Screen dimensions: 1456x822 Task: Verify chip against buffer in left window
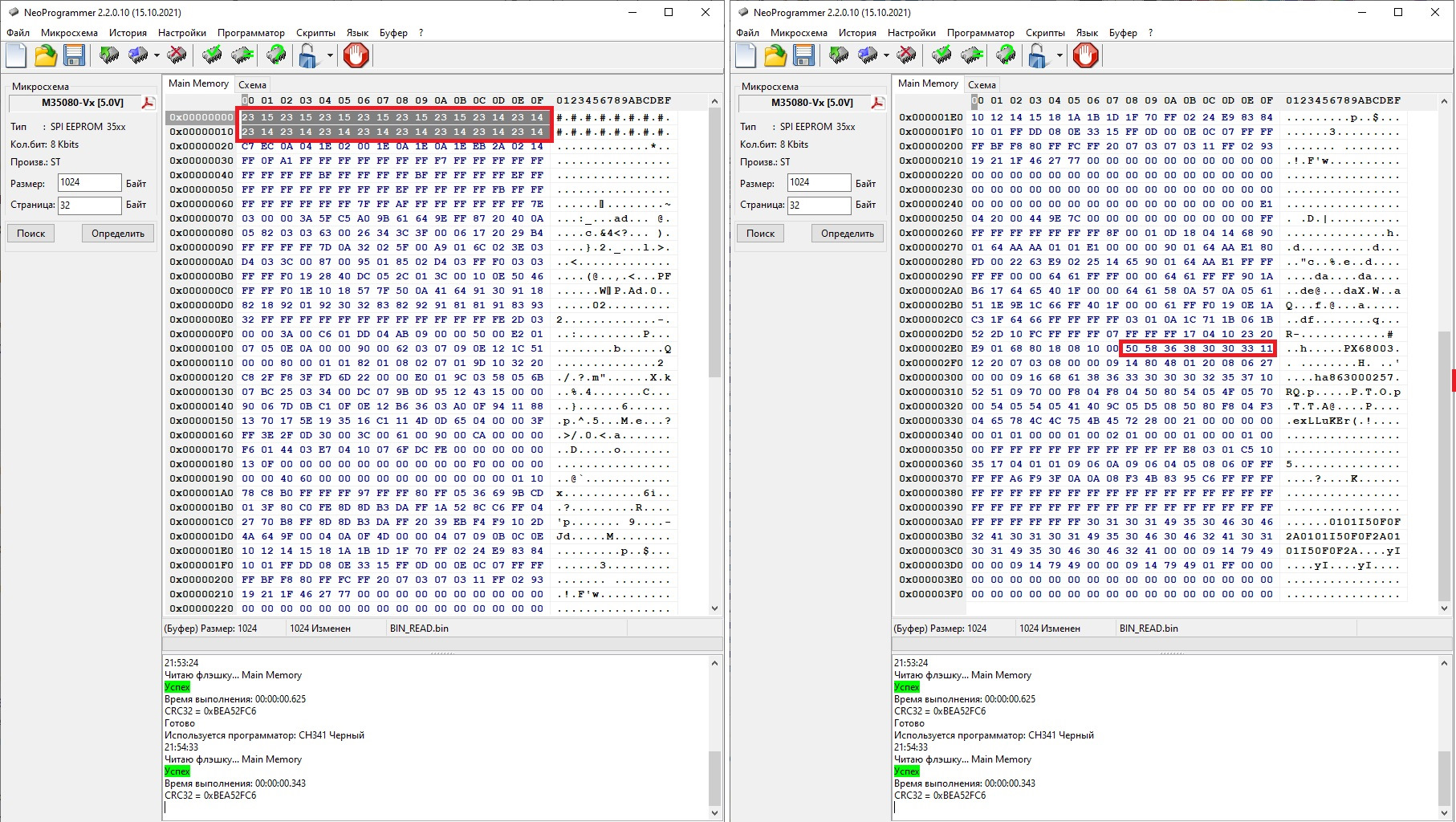pos(242,55)
